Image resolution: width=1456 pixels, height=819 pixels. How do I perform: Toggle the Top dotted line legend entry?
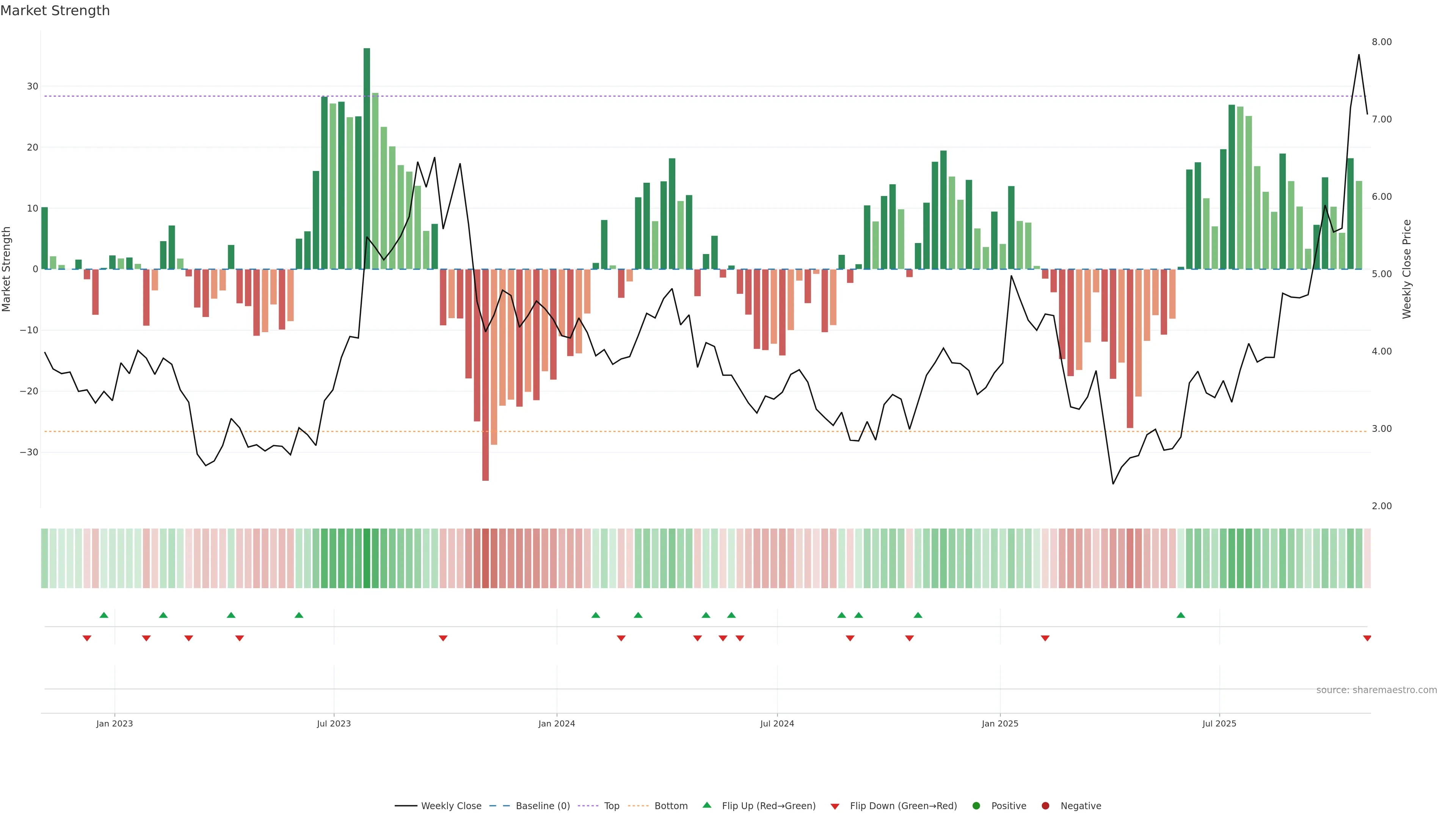pyautogui.click(x=611, y=805)
